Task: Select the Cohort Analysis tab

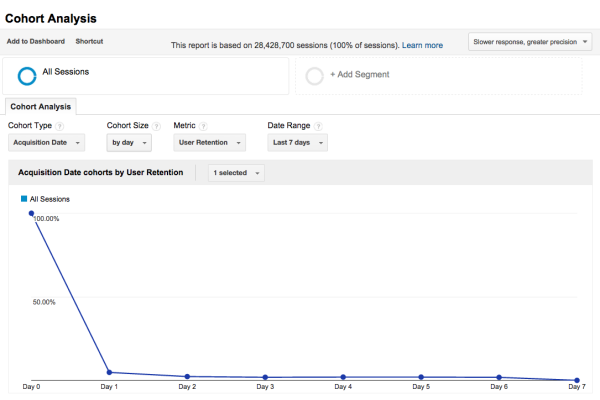Action: 41,107
